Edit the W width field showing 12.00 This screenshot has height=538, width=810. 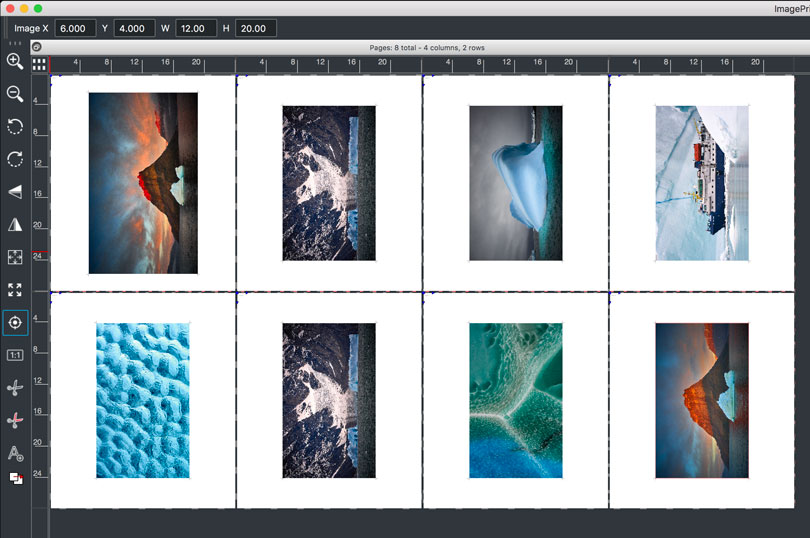click(196, 28)
